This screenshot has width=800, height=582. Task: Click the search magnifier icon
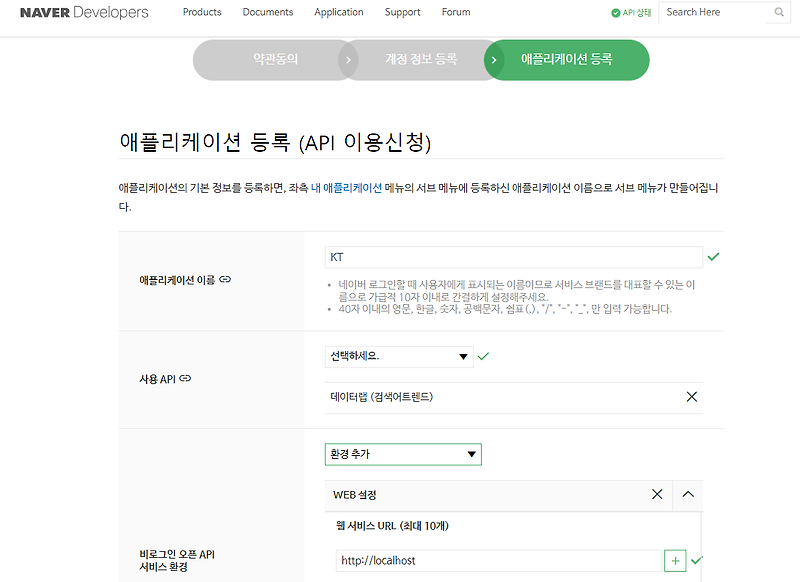(779, 12)
